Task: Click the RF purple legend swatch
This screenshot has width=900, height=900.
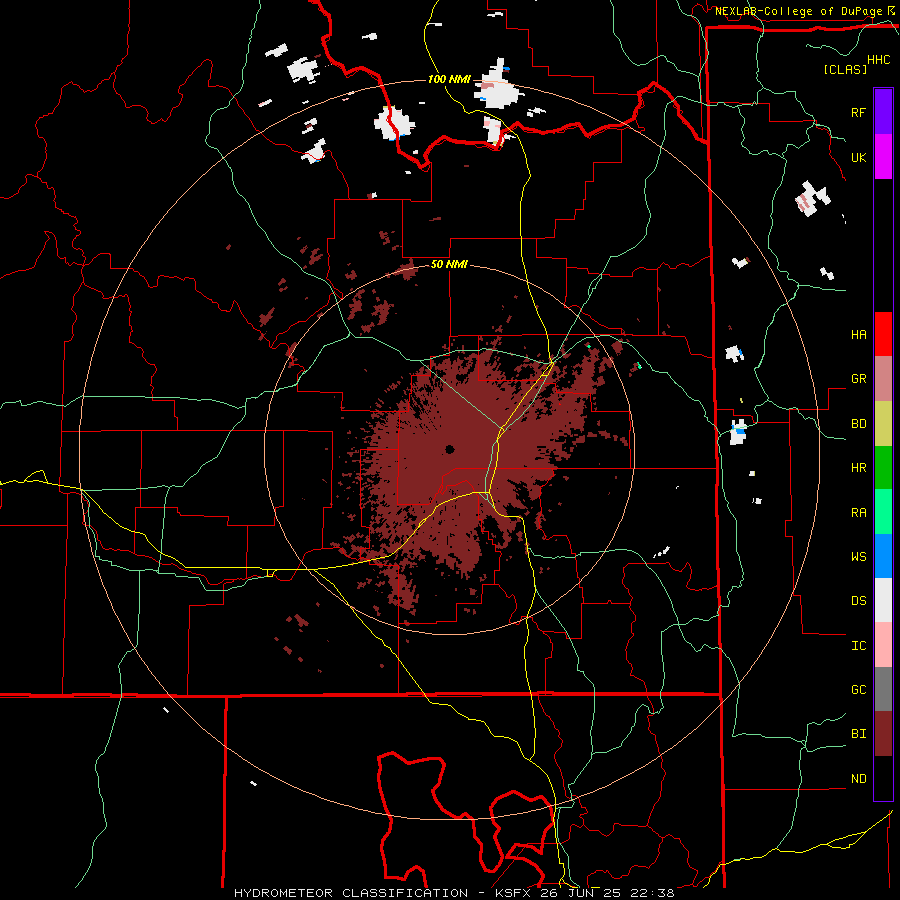Action: click(883, 112)
